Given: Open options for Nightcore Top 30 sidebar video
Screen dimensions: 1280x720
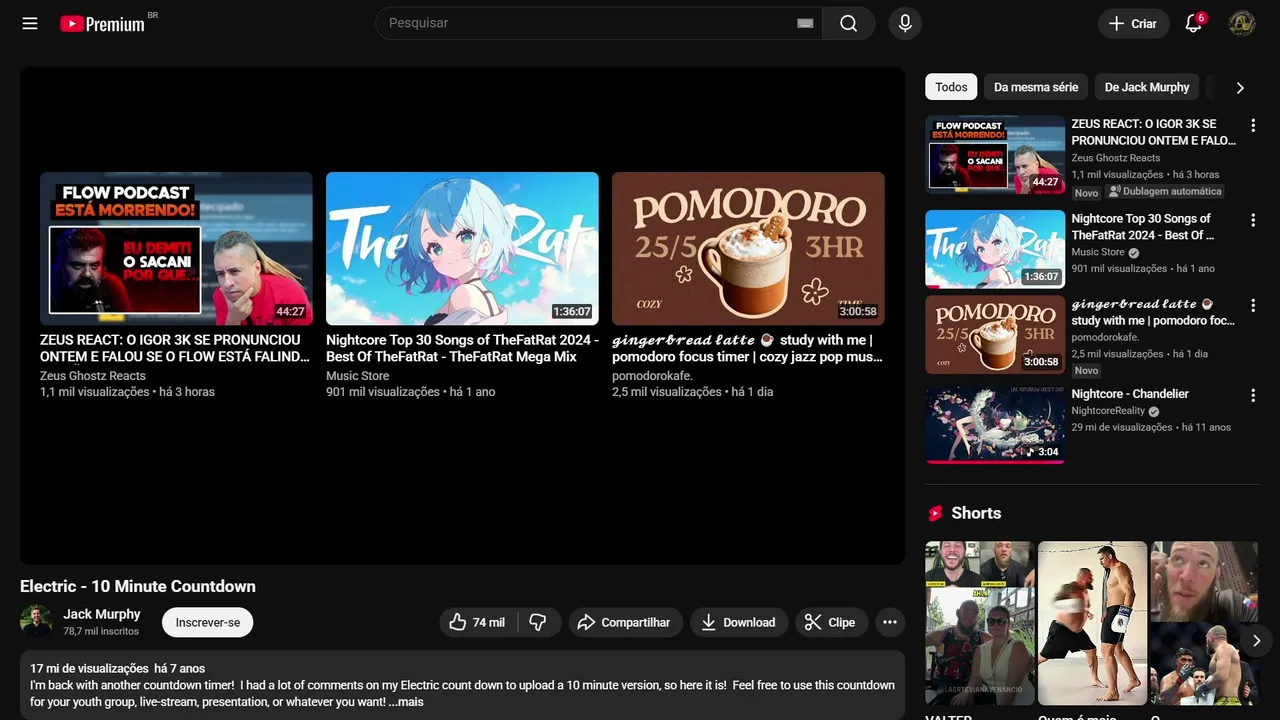Looking at the screenshot, I should point(1253,220).
